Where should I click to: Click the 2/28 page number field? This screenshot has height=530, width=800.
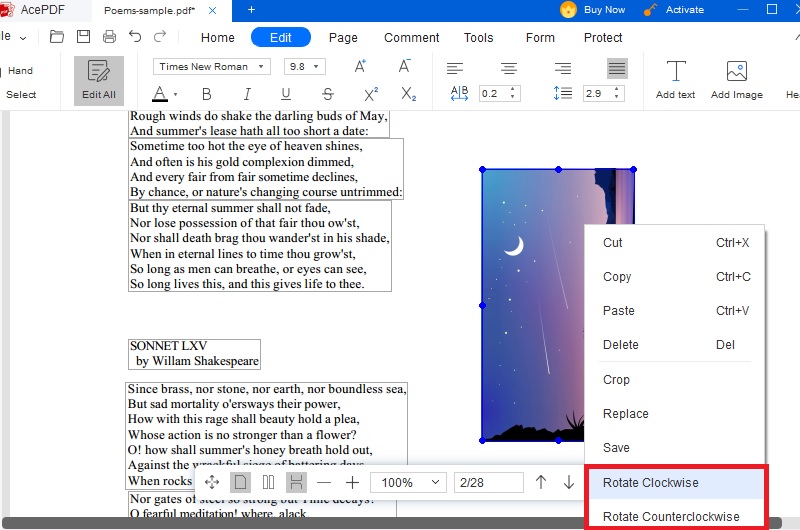(x=488, y=483)
